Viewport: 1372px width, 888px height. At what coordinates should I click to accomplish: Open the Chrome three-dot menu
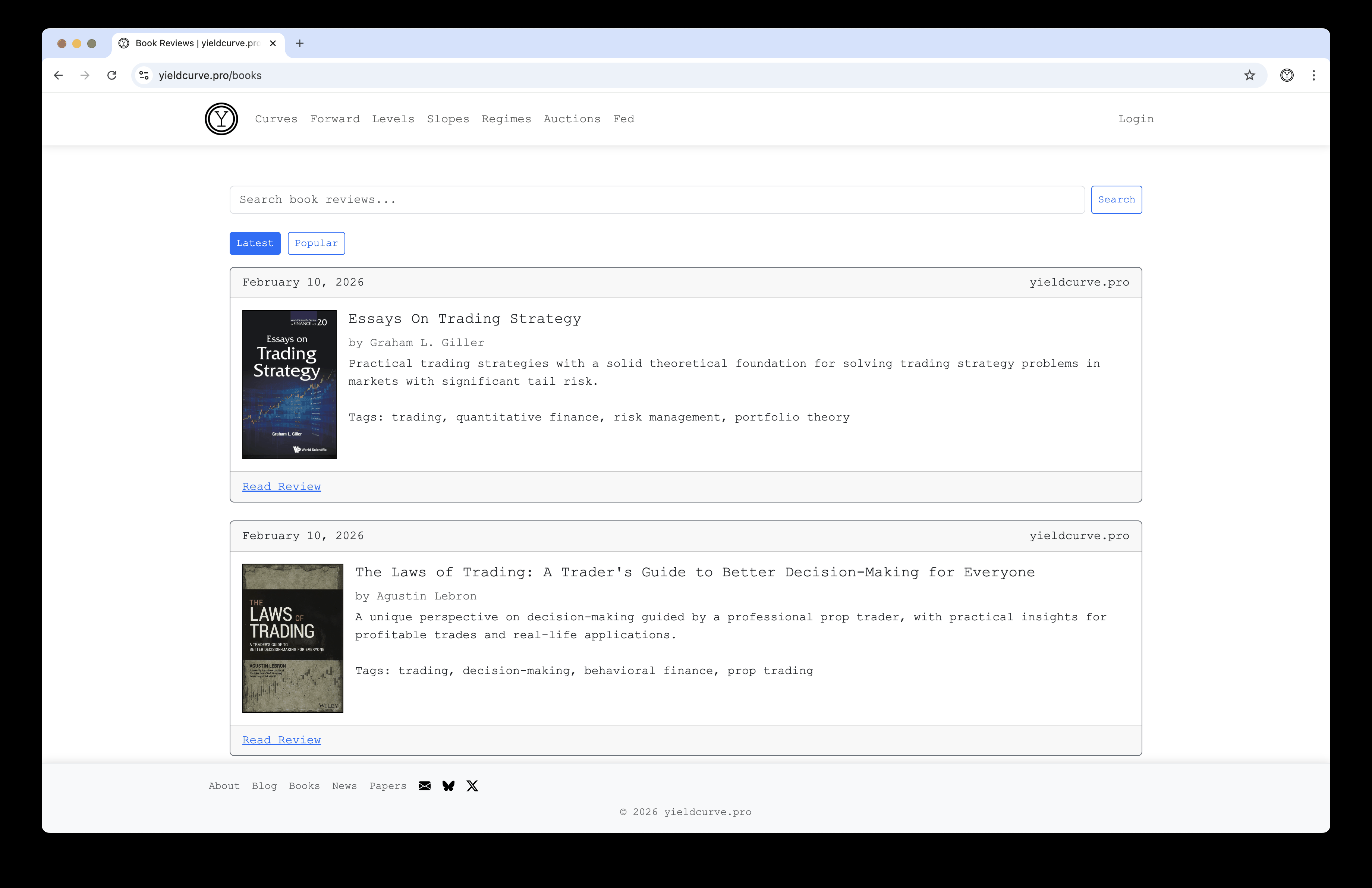1313,75
